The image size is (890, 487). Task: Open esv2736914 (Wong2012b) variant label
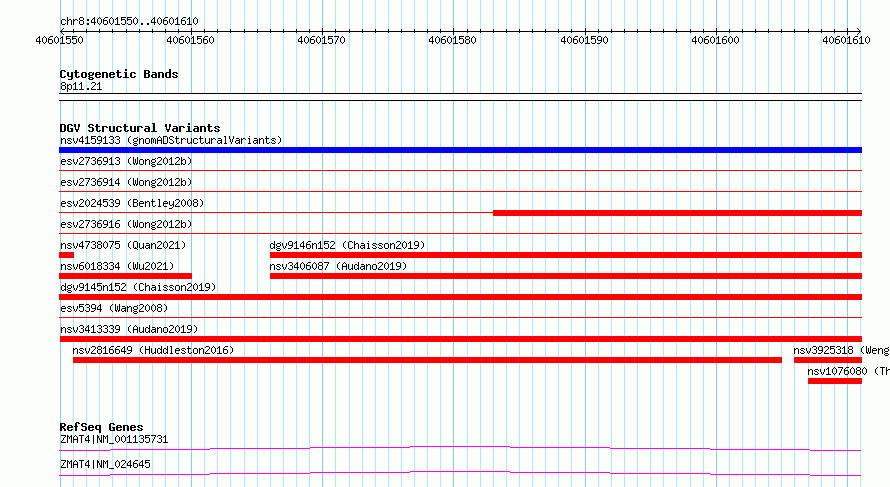coord(126,182)
